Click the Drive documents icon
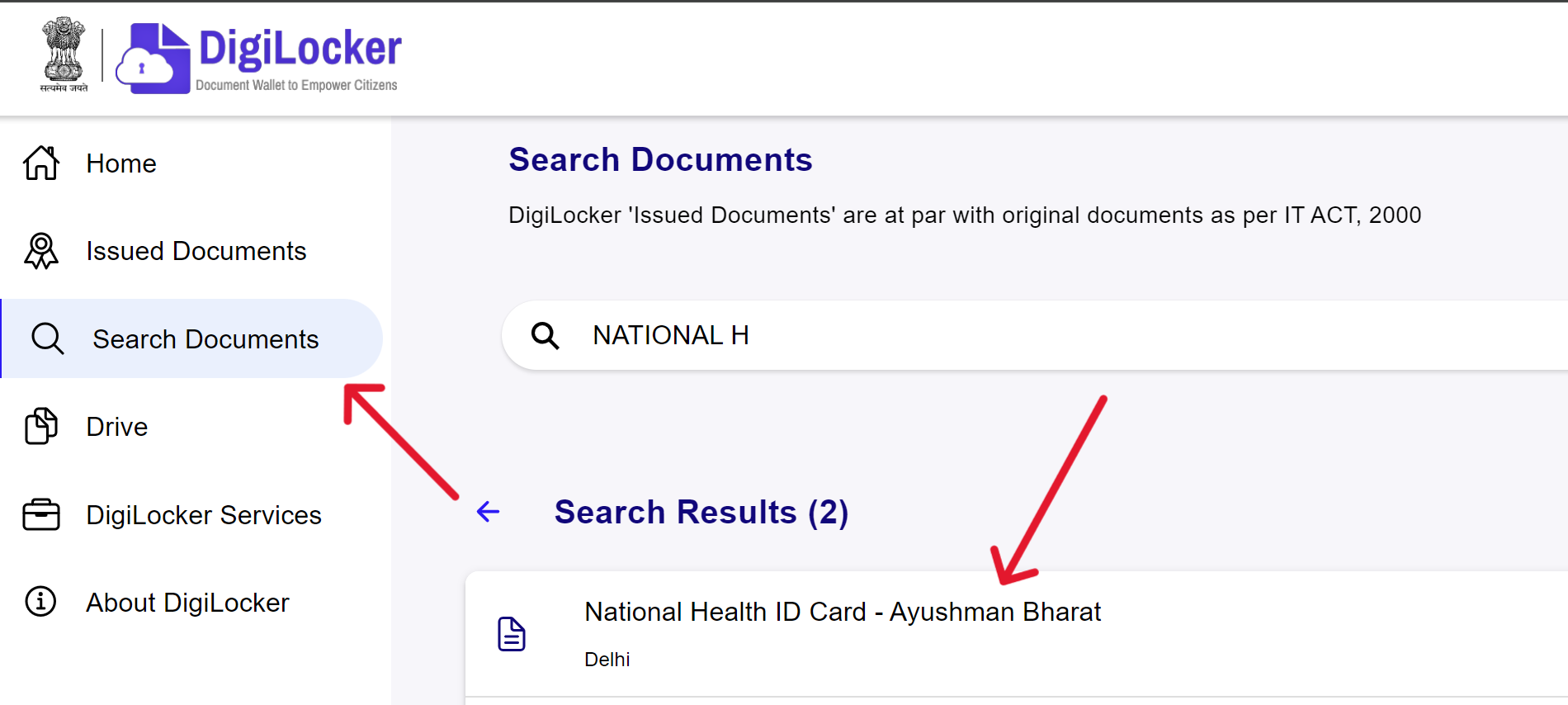The height and width of the screenshot is (705, 1568). tap(40, 426)
